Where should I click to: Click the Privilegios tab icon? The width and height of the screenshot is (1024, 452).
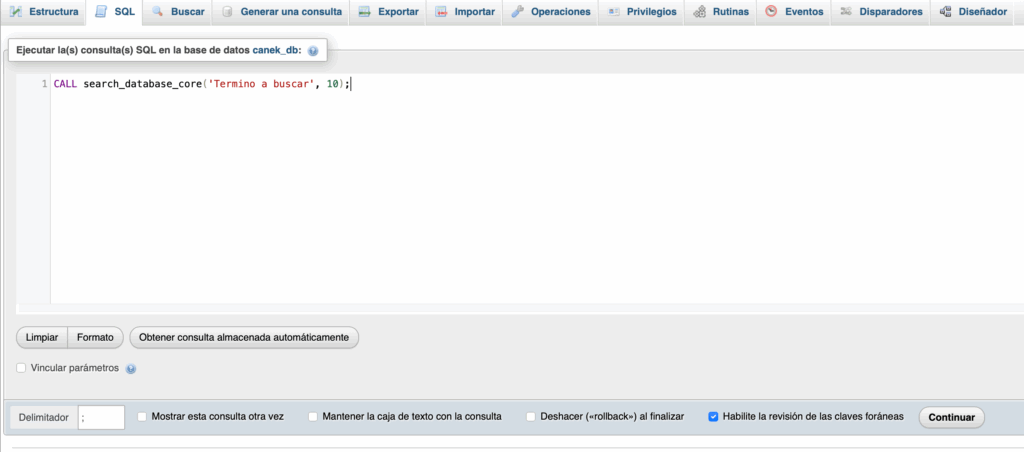click(614, 12)
